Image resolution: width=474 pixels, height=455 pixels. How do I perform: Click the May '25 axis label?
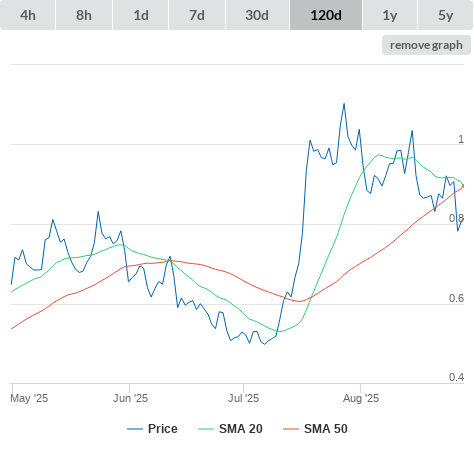coord(29,398)
